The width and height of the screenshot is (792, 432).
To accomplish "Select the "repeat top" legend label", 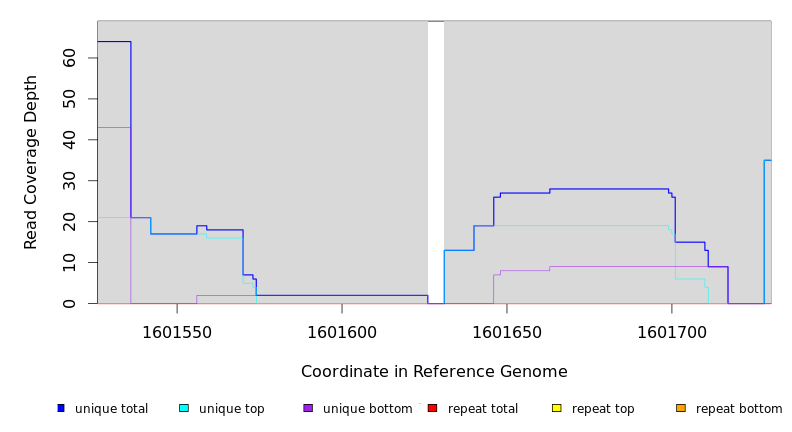I will point(603,409).
